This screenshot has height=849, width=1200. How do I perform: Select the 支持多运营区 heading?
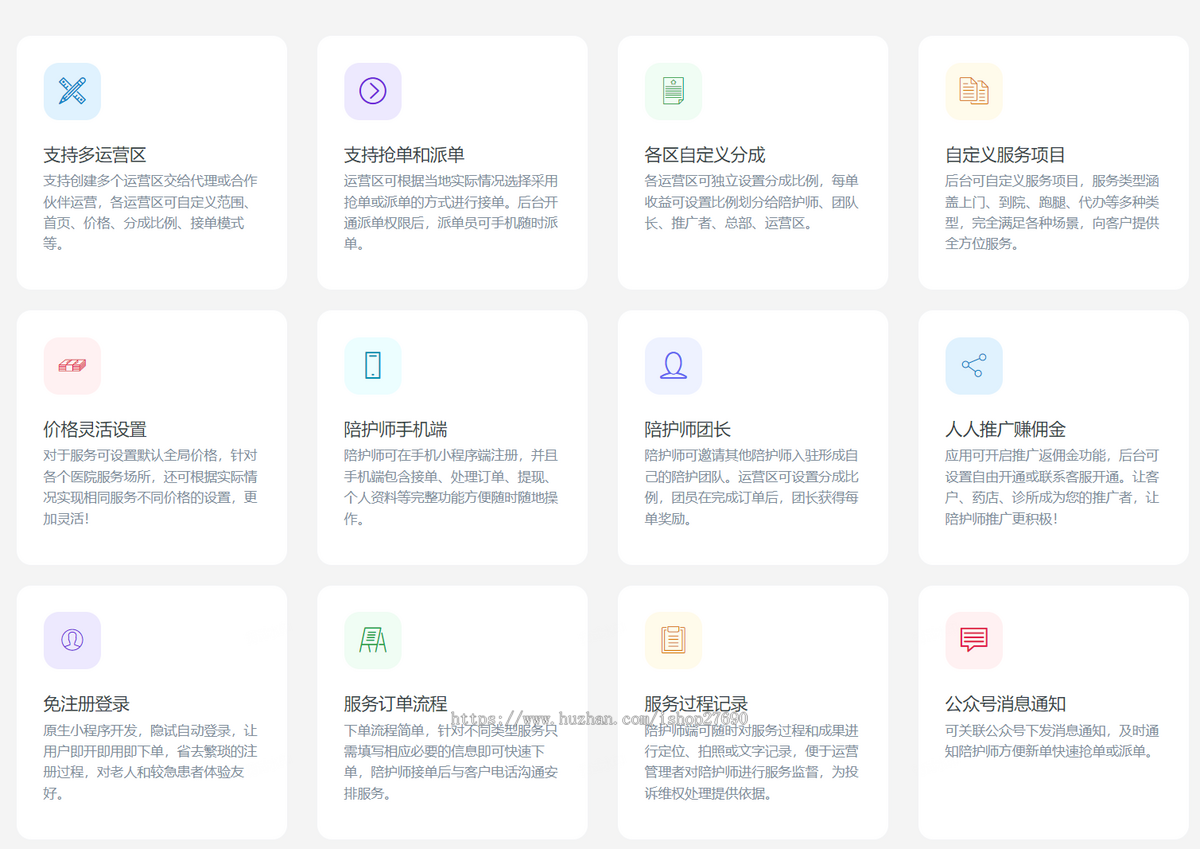tap(95, 155)
